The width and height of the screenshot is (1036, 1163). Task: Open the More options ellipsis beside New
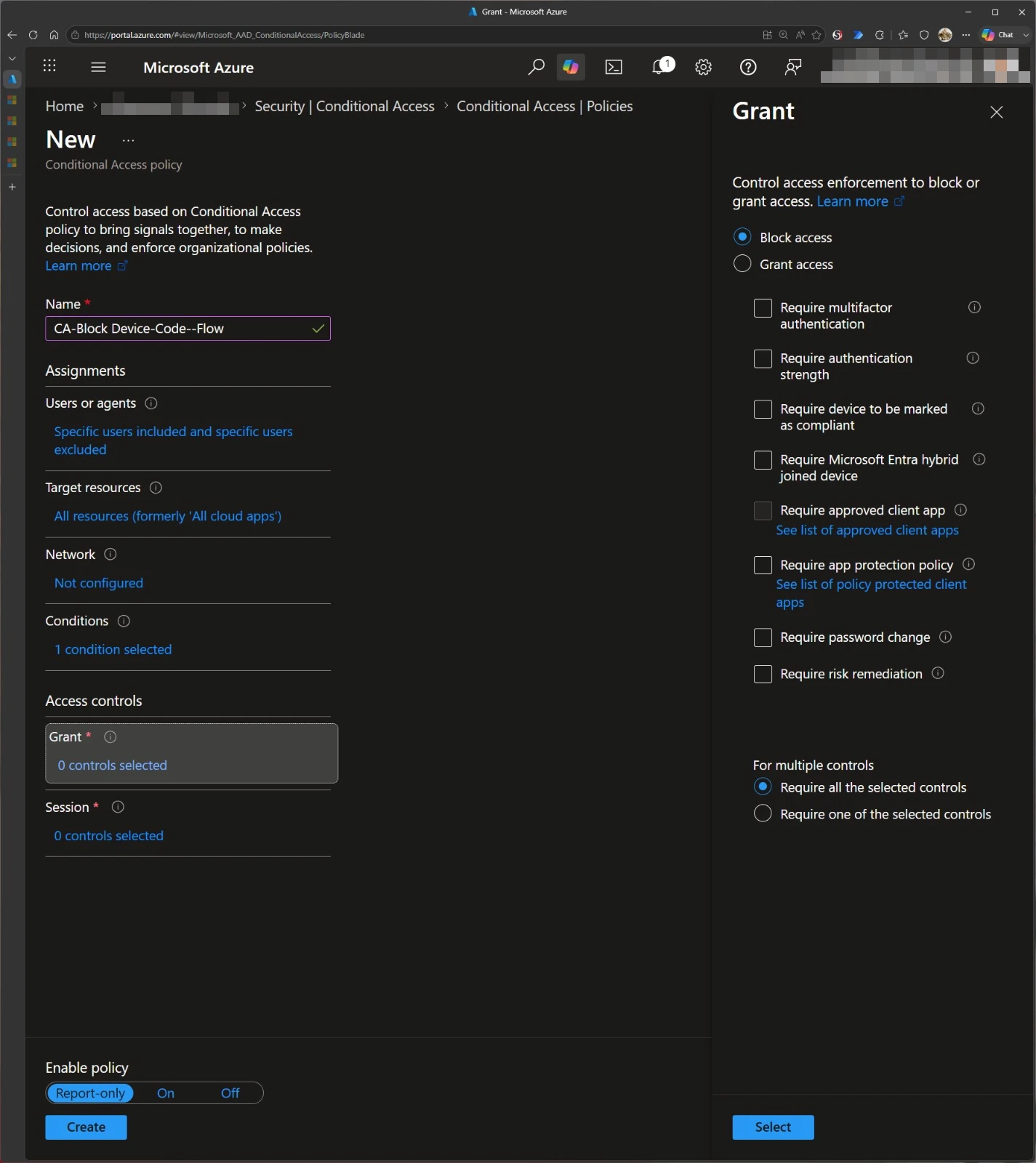[129, 140]
